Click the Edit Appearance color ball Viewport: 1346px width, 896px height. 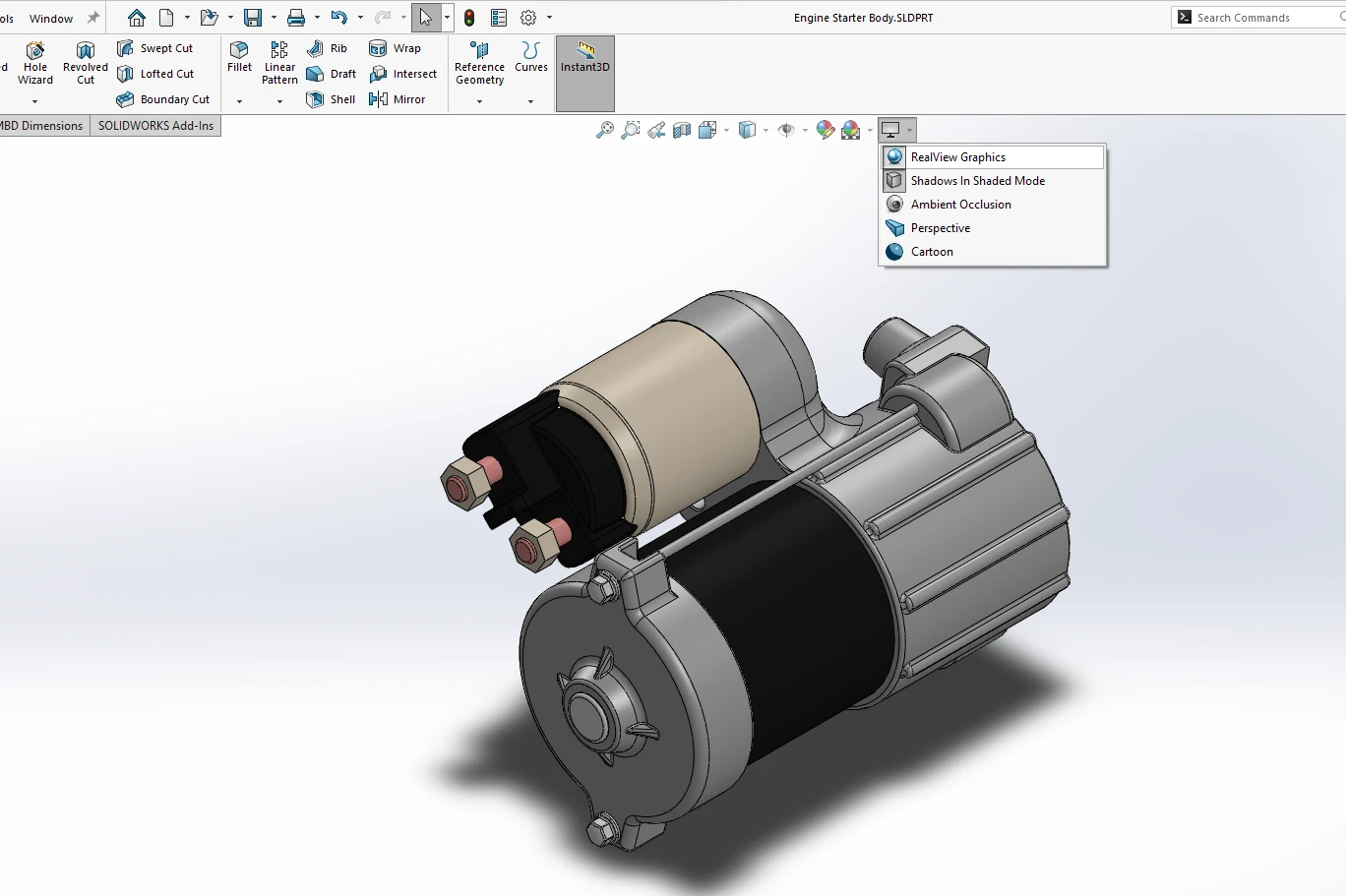click(825, 130)
